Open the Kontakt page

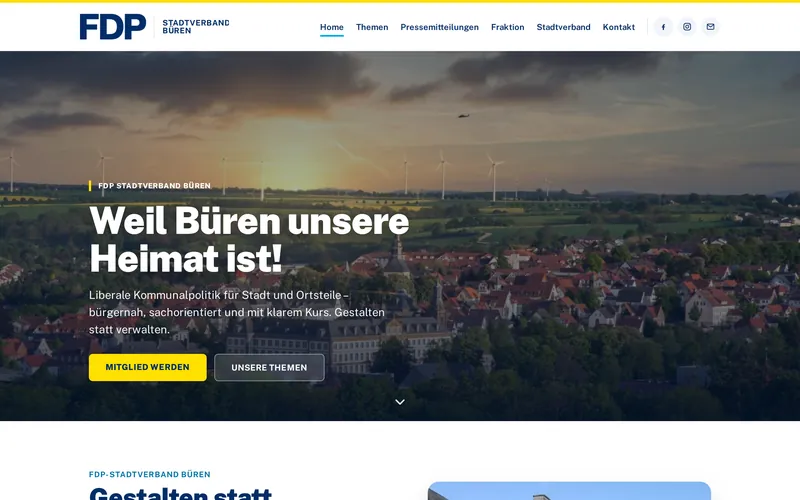618,27
